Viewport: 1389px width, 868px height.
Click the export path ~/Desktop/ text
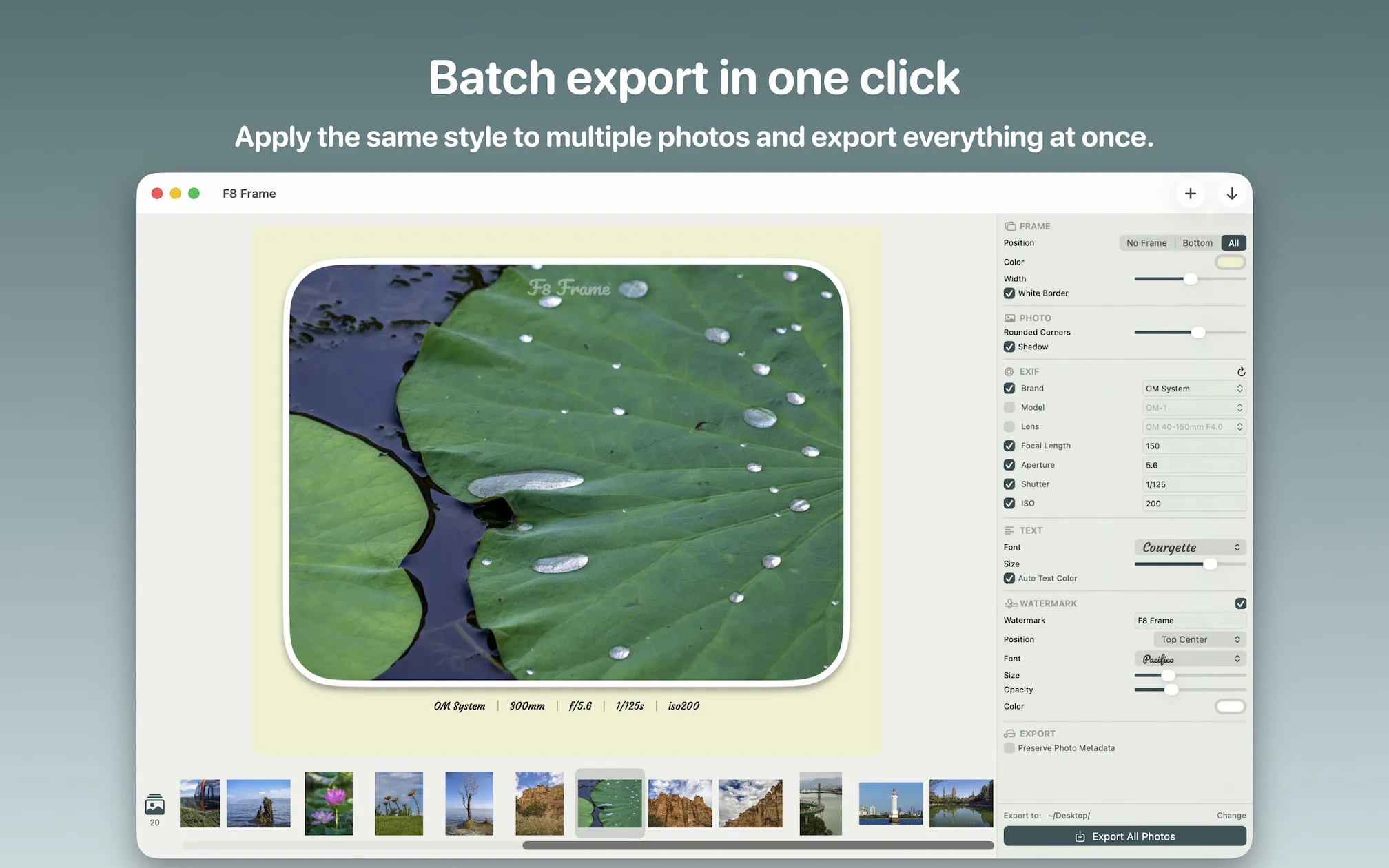tap(1069, 816)
